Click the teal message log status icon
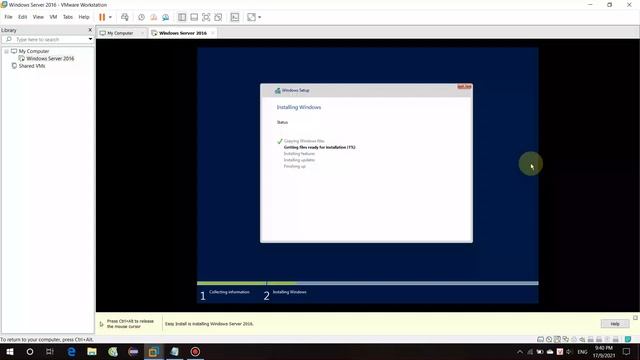The image size is (640, 360). click(628, 339)
